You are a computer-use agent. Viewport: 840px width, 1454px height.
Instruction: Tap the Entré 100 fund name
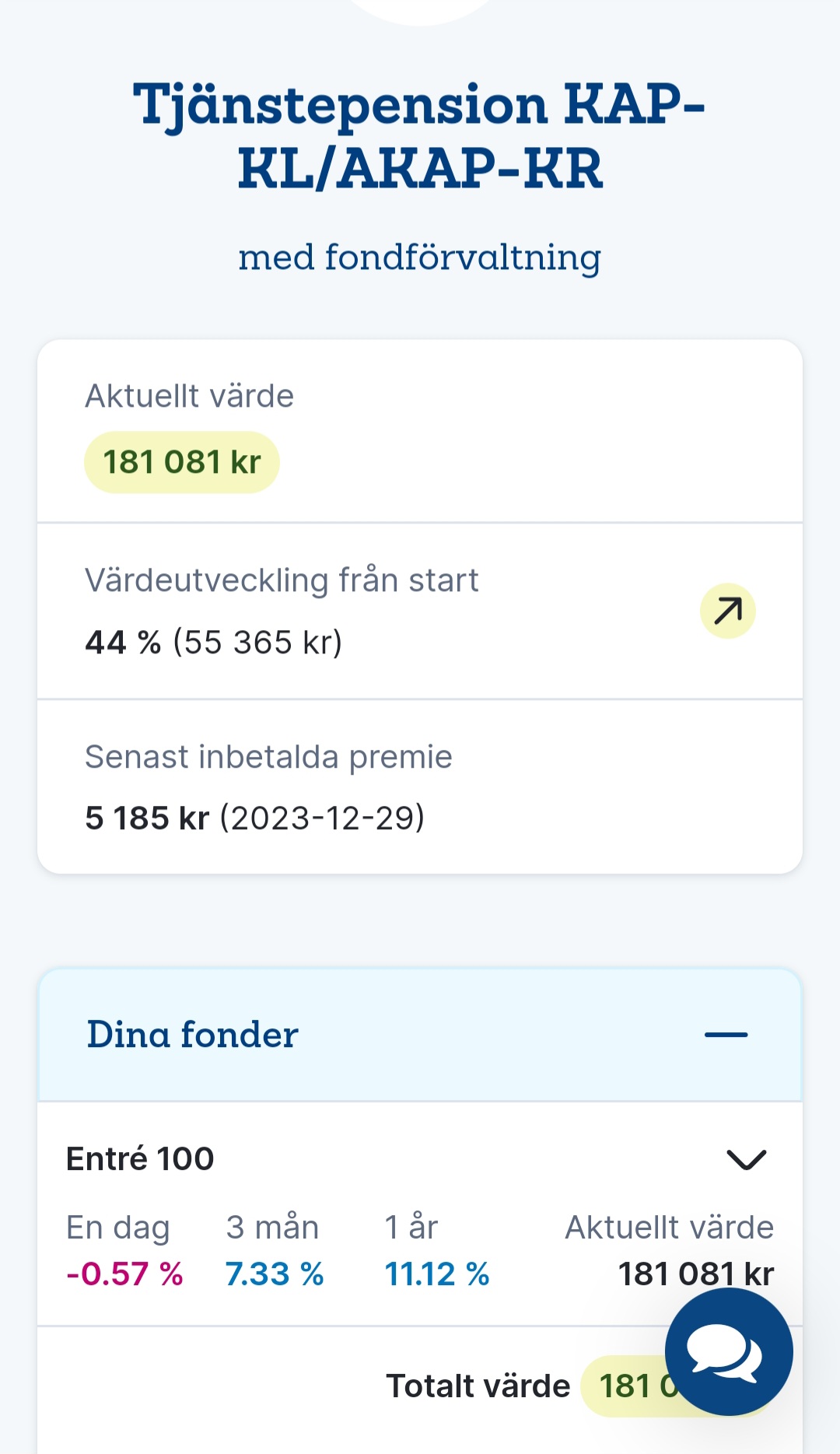pyautogui.click(x=140, y=1158)
